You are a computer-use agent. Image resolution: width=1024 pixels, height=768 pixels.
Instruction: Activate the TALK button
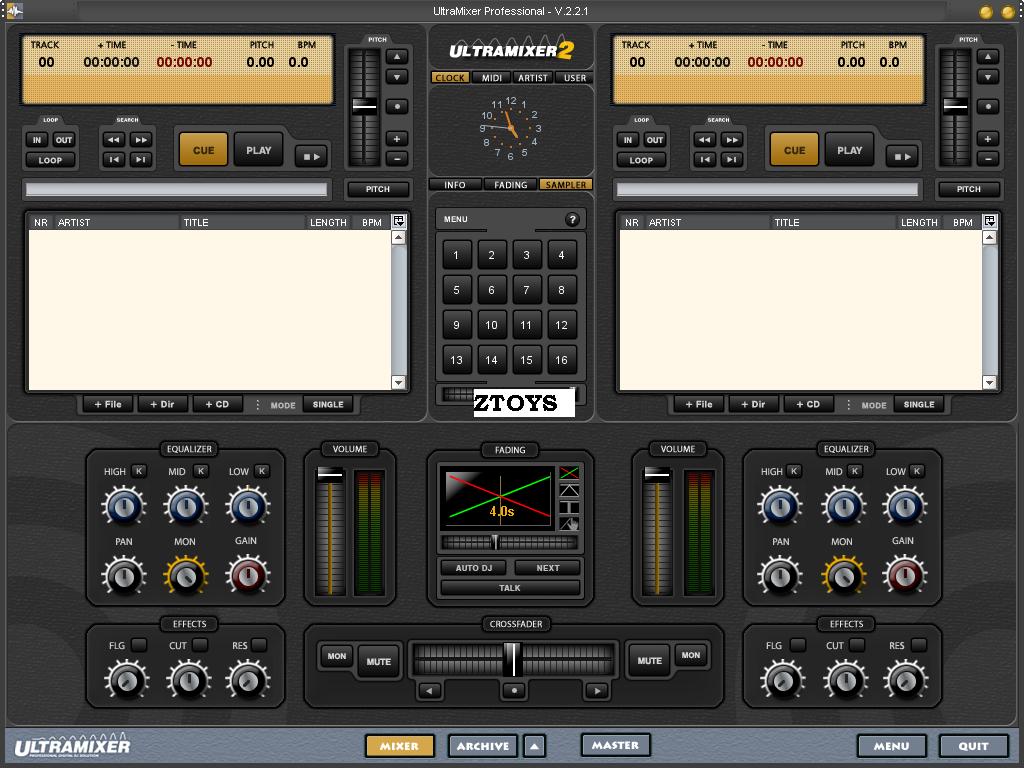(x=510, y=588)
